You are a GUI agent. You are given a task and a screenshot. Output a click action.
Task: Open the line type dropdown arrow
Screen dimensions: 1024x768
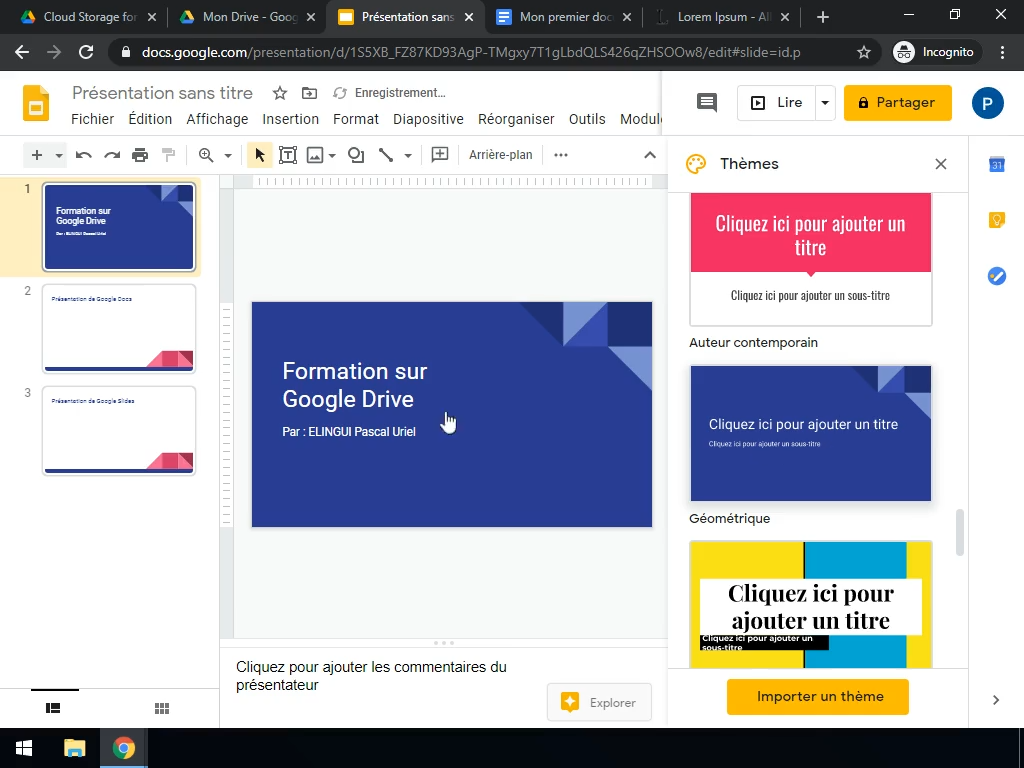(408, 155)
